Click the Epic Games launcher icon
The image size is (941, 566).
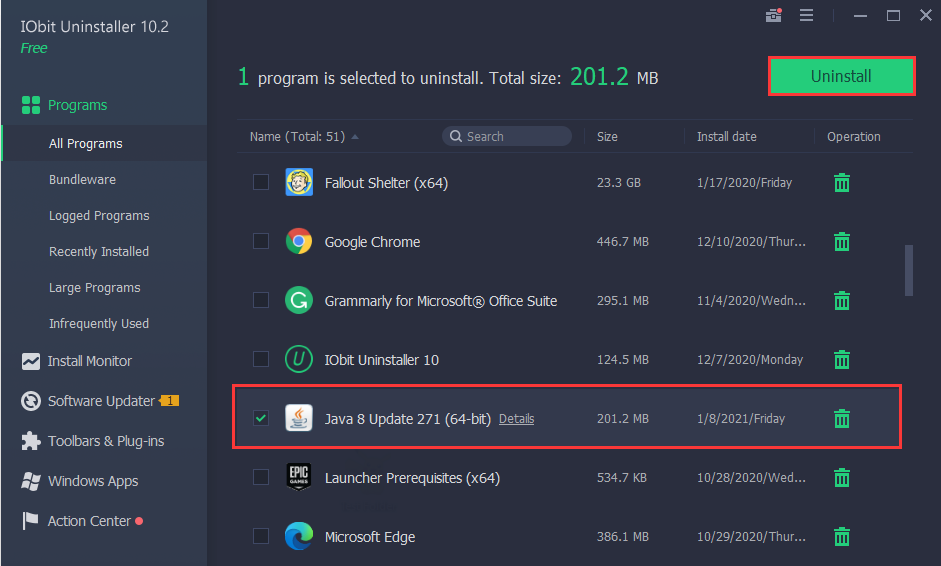[x=299, y=477]
